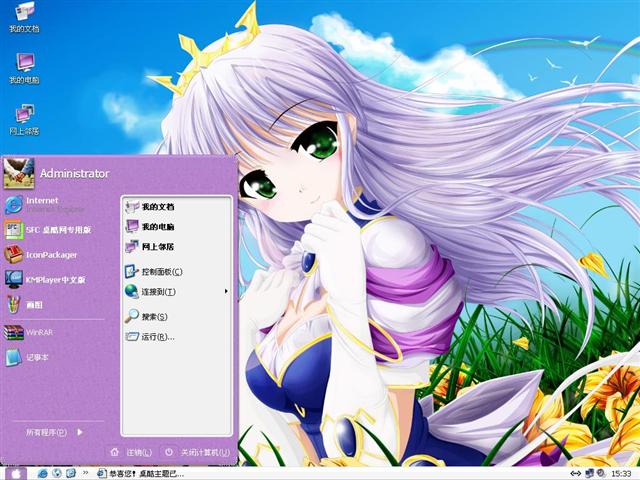
Task: Open 记事本 notepad program
Action: pyautogui.click(x=28, y=357)
